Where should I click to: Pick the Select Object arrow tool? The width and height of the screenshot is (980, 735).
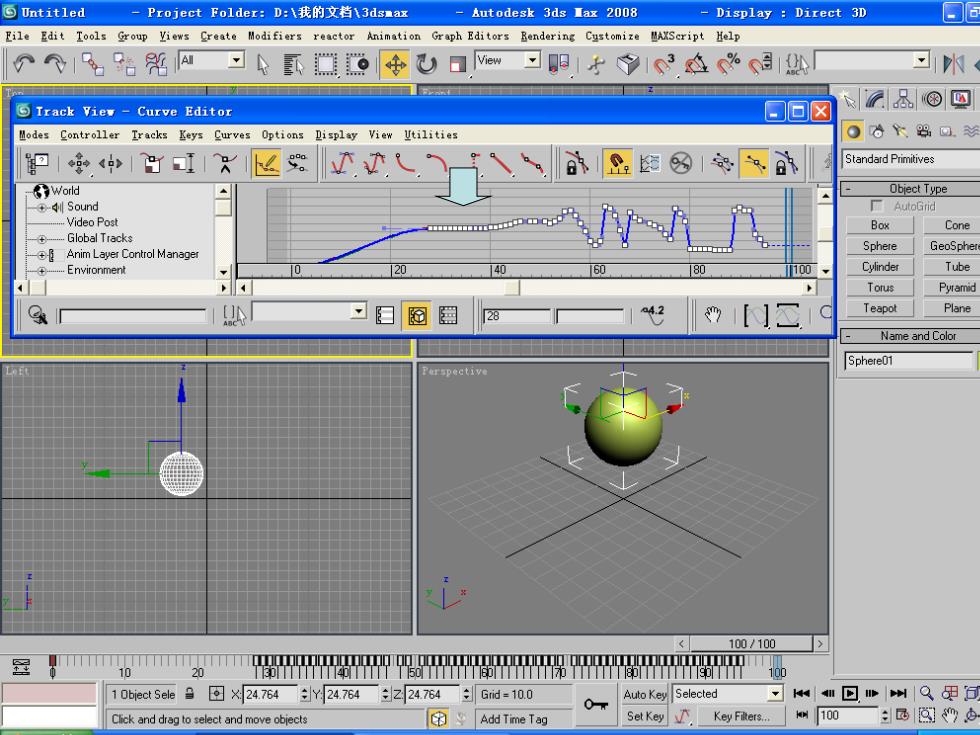tap(263, 64)
